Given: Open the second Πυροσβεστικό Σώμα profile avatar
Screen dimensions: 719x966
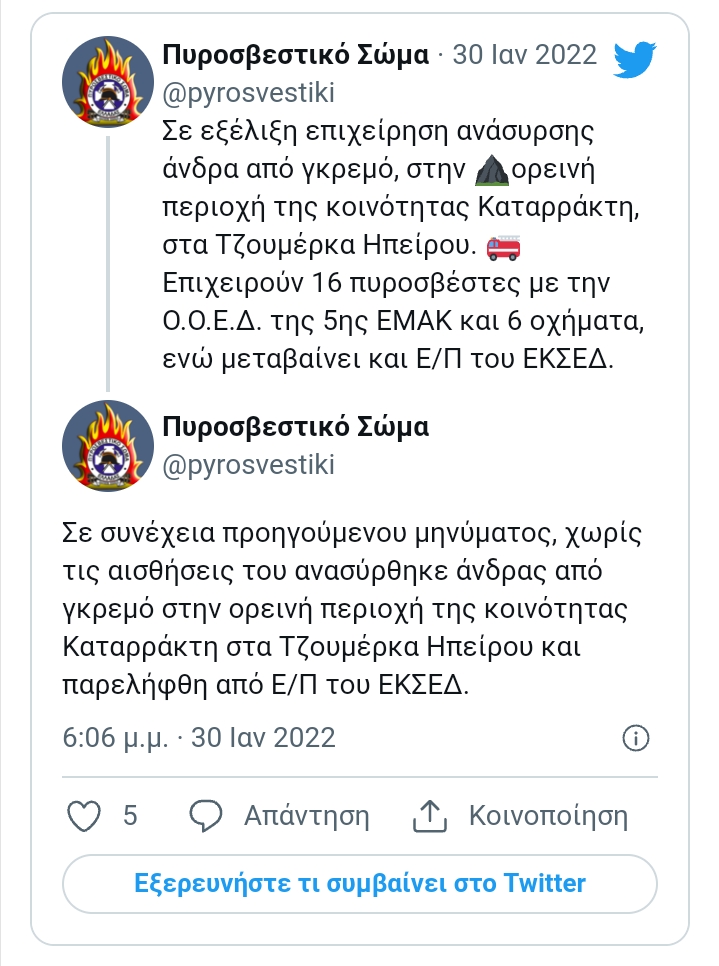Looking at the screenshot, I should click(108, 445).
